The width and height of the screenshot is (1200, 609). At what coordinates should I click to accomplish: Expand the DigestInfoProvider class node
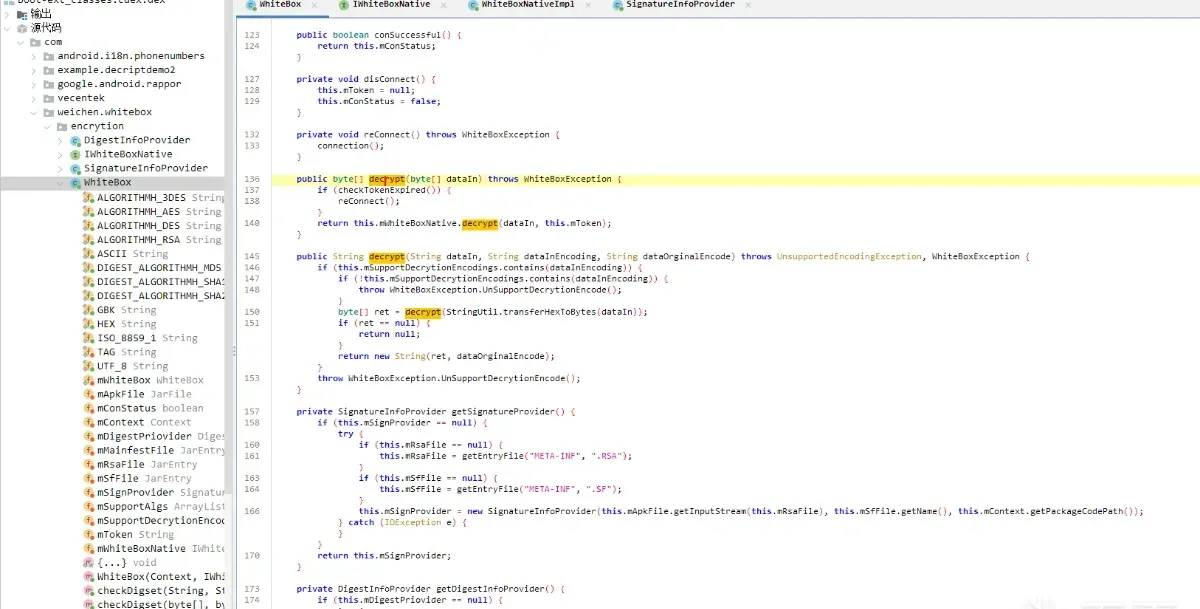pyautogui.click(x=60, y=140)
